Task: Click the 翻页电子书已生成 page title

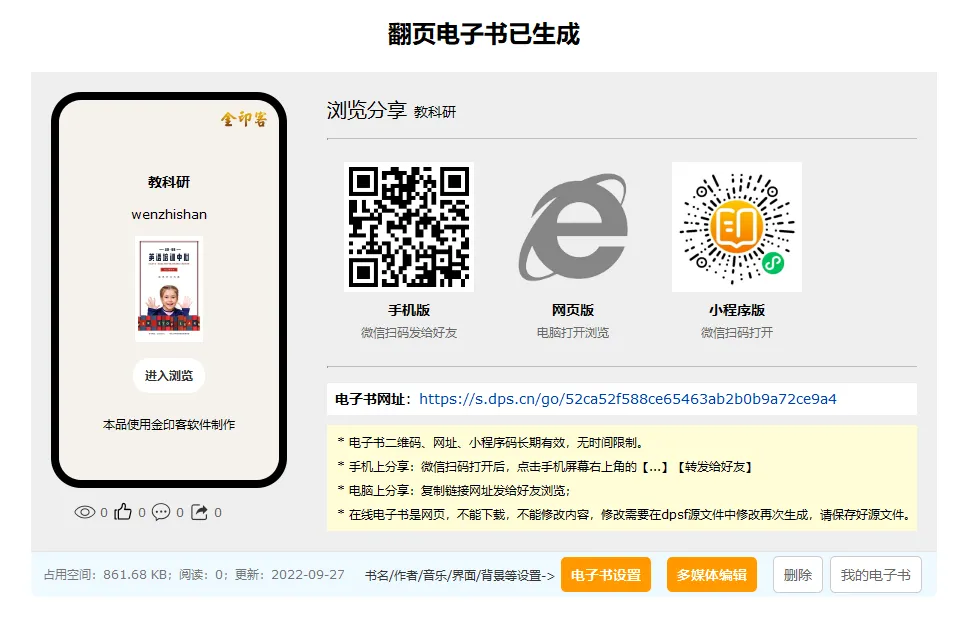Action: [484, 35]
